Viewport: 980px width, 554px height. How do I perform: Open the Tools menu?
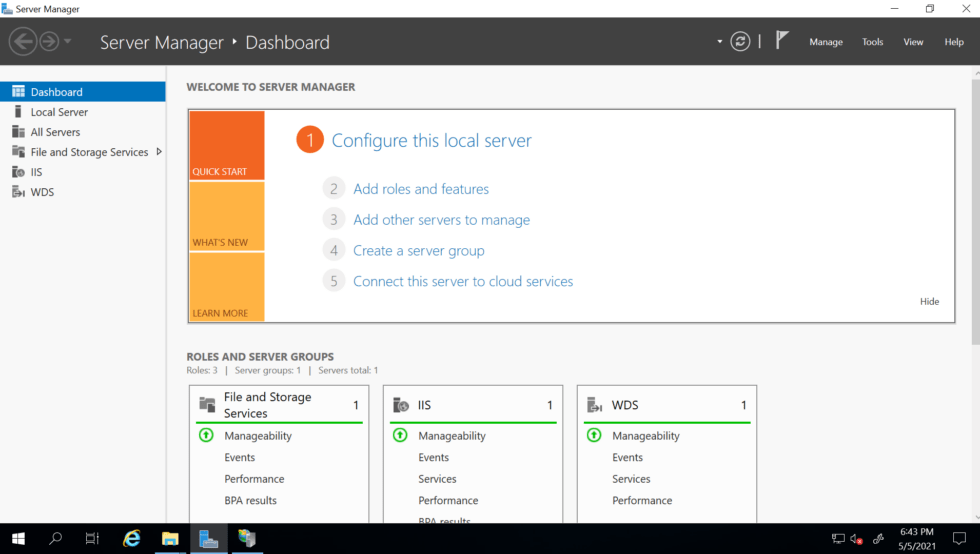pyautogui.click(x=872, y=42)
